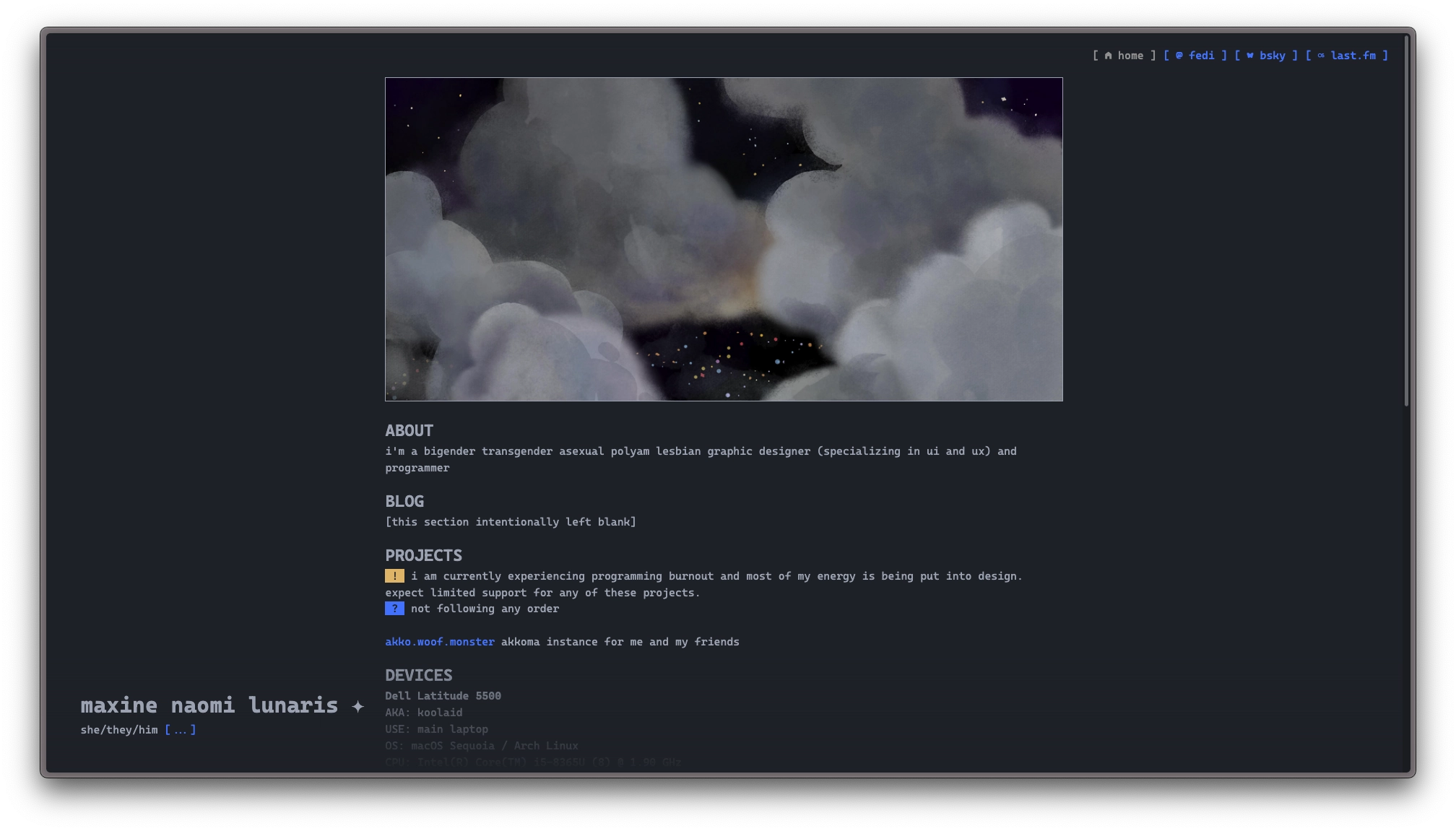The width and height of the screenshot is (1456, 831).
Task: Click the PROJECTS section heading
Action: 423,556
